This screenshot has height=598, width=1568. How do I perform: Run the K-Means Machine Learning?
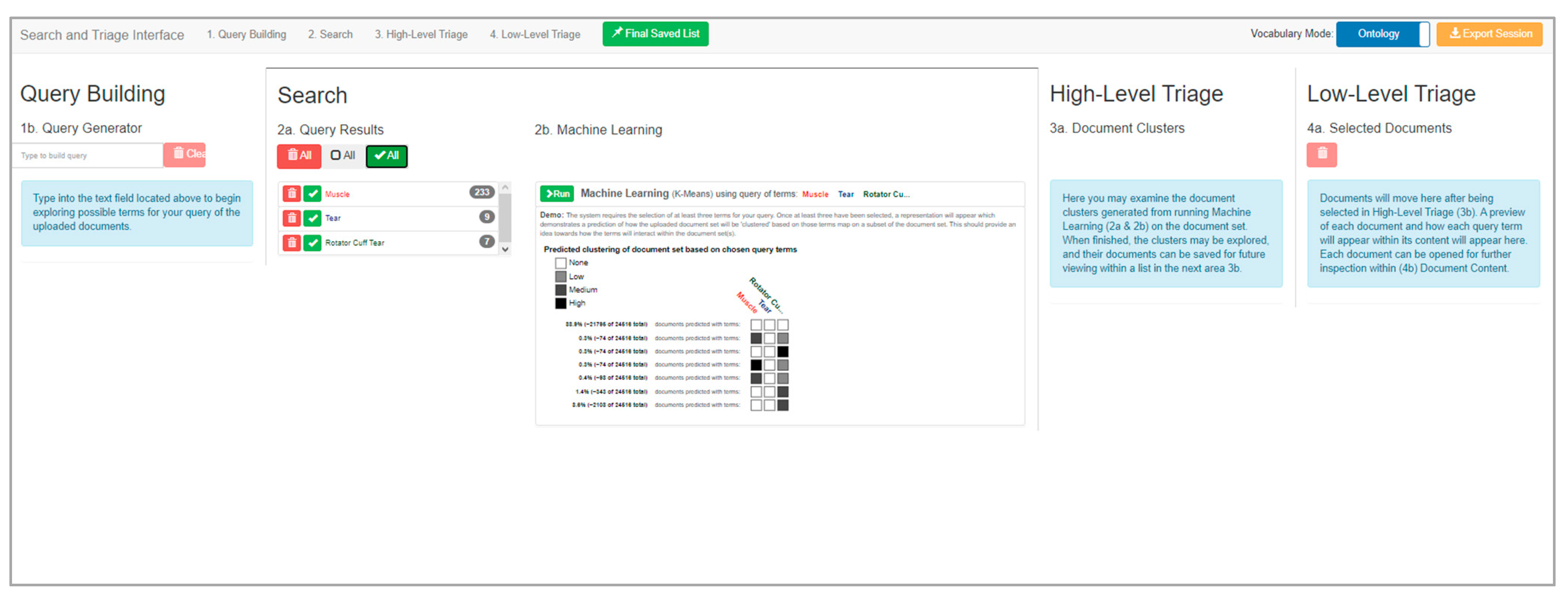coord(556,194)
